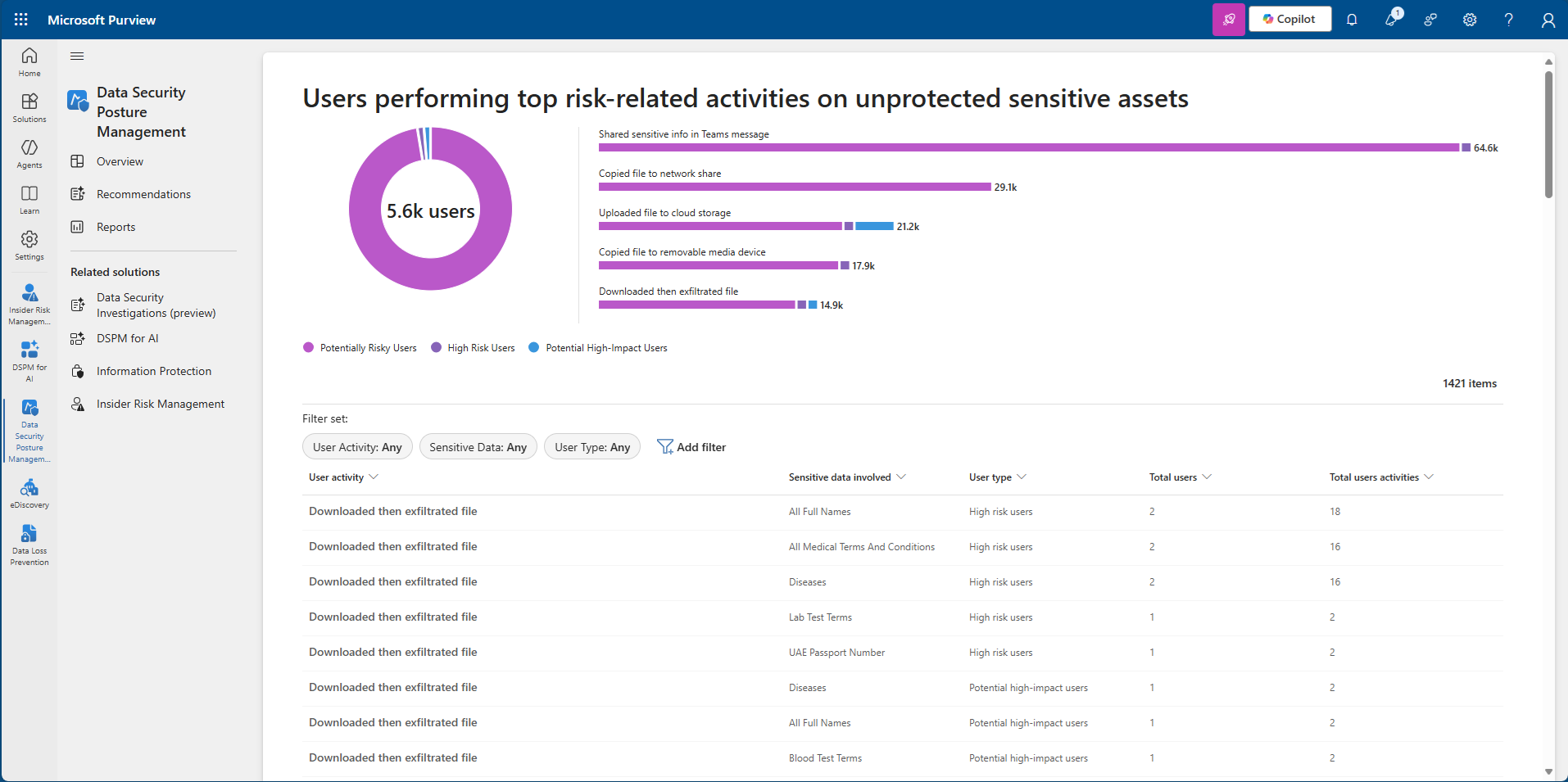Viewport: 1568px width, 782px height.
Task: Click the Agents icon in left rail
Action: [x=29, y=153]
